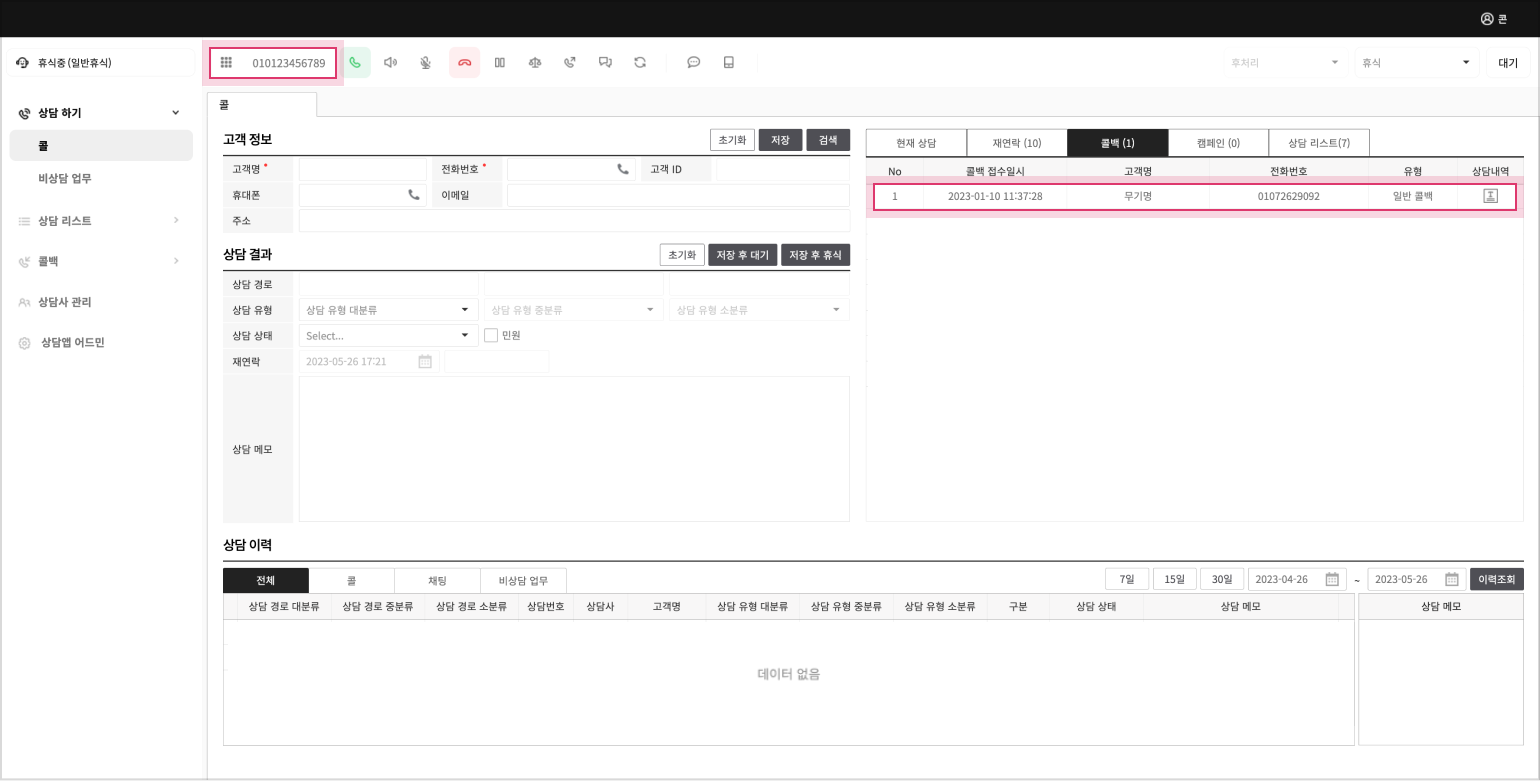
Task: Click the 저장 후 대기 button
Action: point(742,255)
